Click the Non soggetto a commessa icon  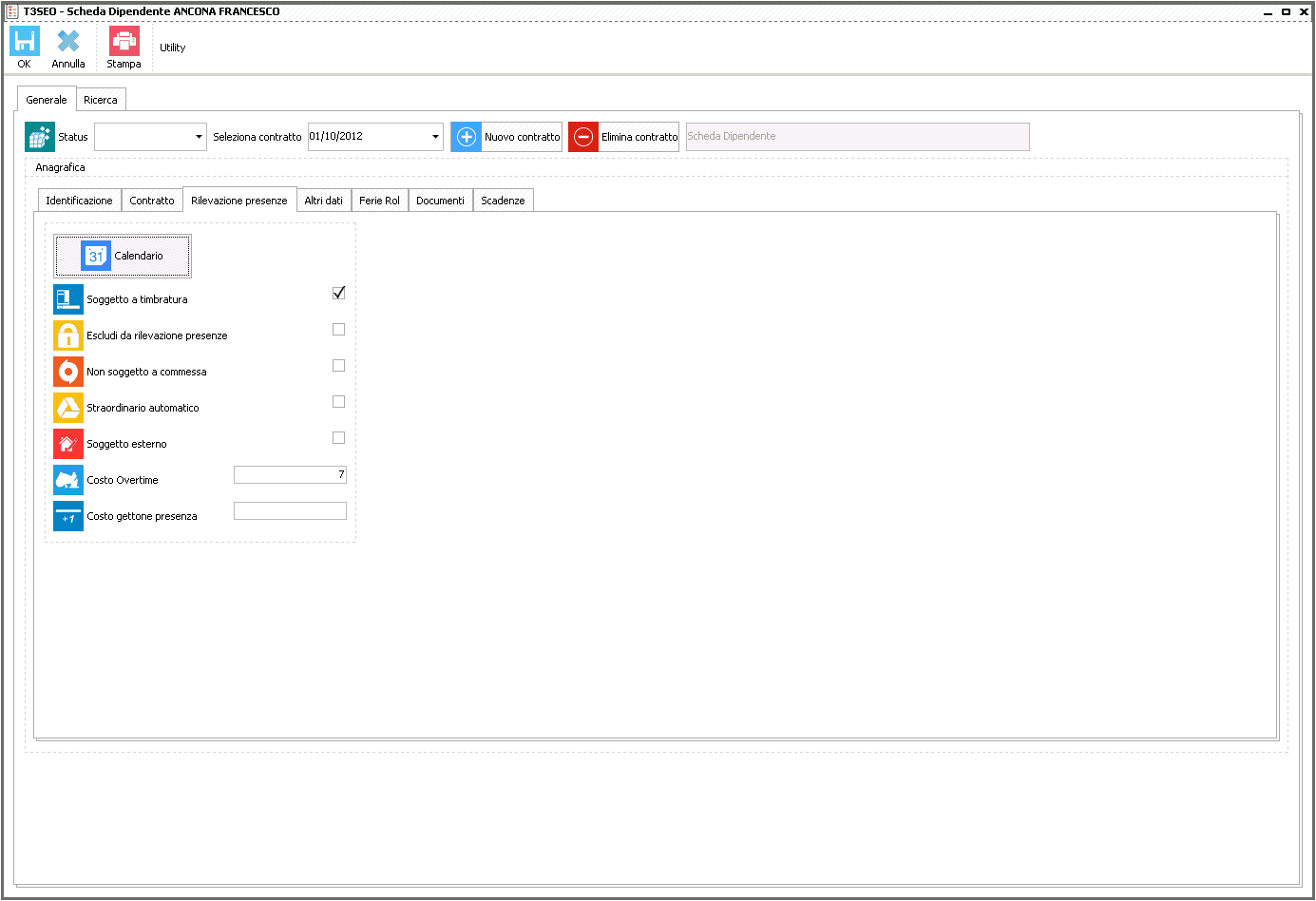coord(68,372)
